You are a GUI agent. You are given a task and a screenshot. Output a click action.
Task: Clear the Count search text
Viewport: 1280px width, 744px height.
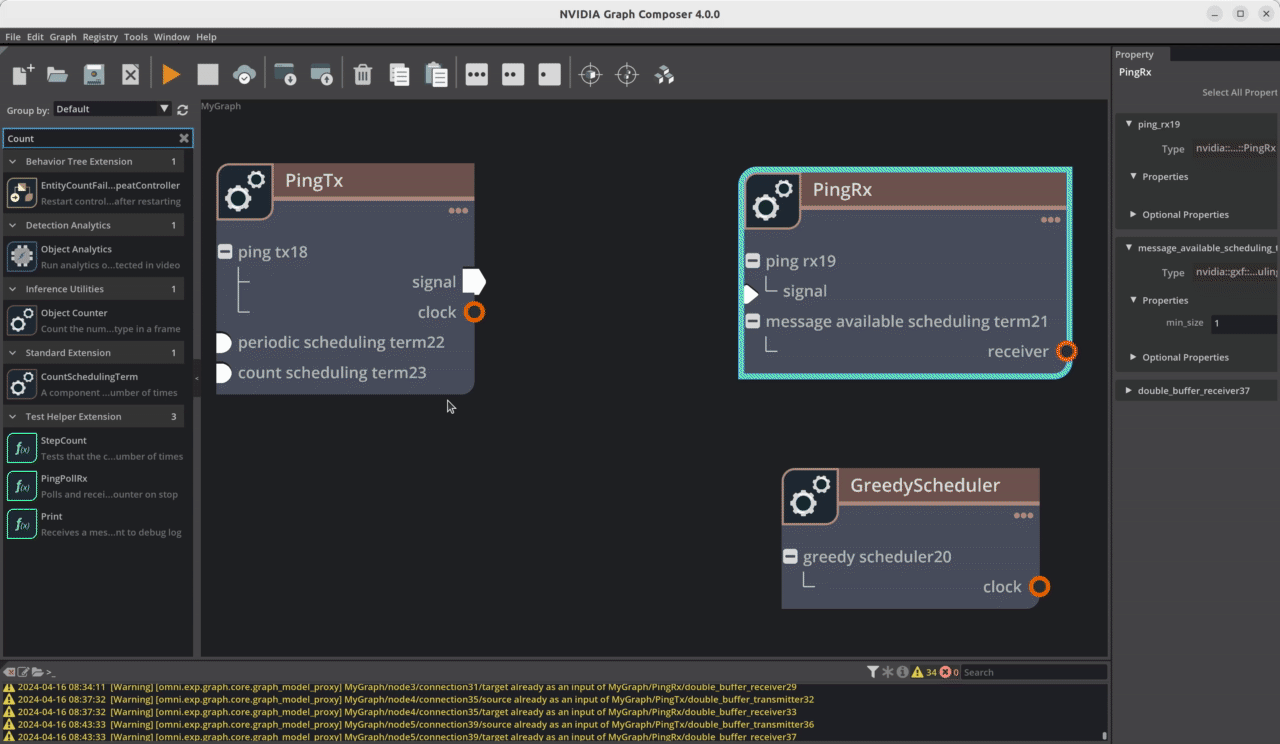[x=184, y=138]
